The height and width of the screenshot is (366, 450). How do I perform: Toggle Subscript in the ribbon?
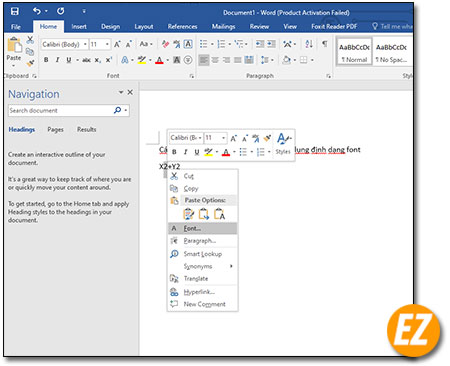(x=97, y=60)
